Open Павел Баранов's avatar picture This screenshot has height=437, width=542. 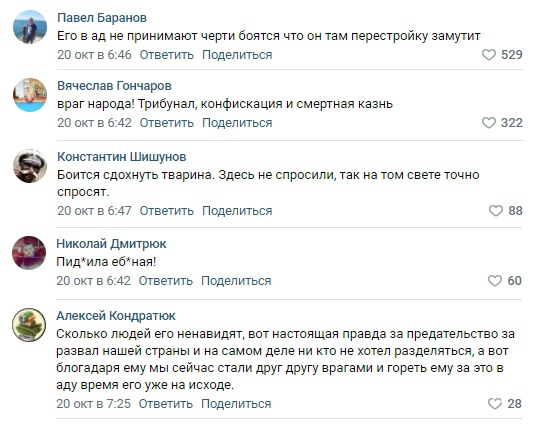[30, 27]
